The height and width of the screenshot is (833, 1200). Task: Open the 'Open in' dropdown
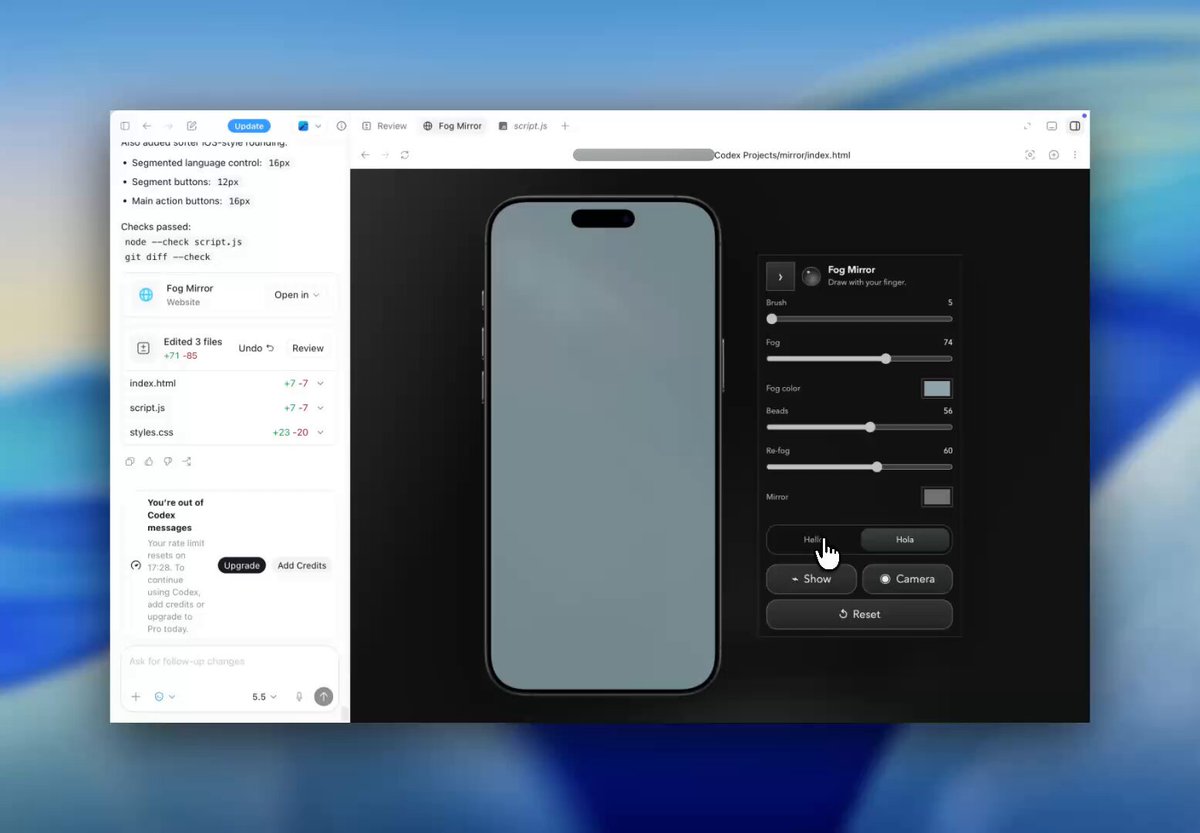tap(297, 295)
